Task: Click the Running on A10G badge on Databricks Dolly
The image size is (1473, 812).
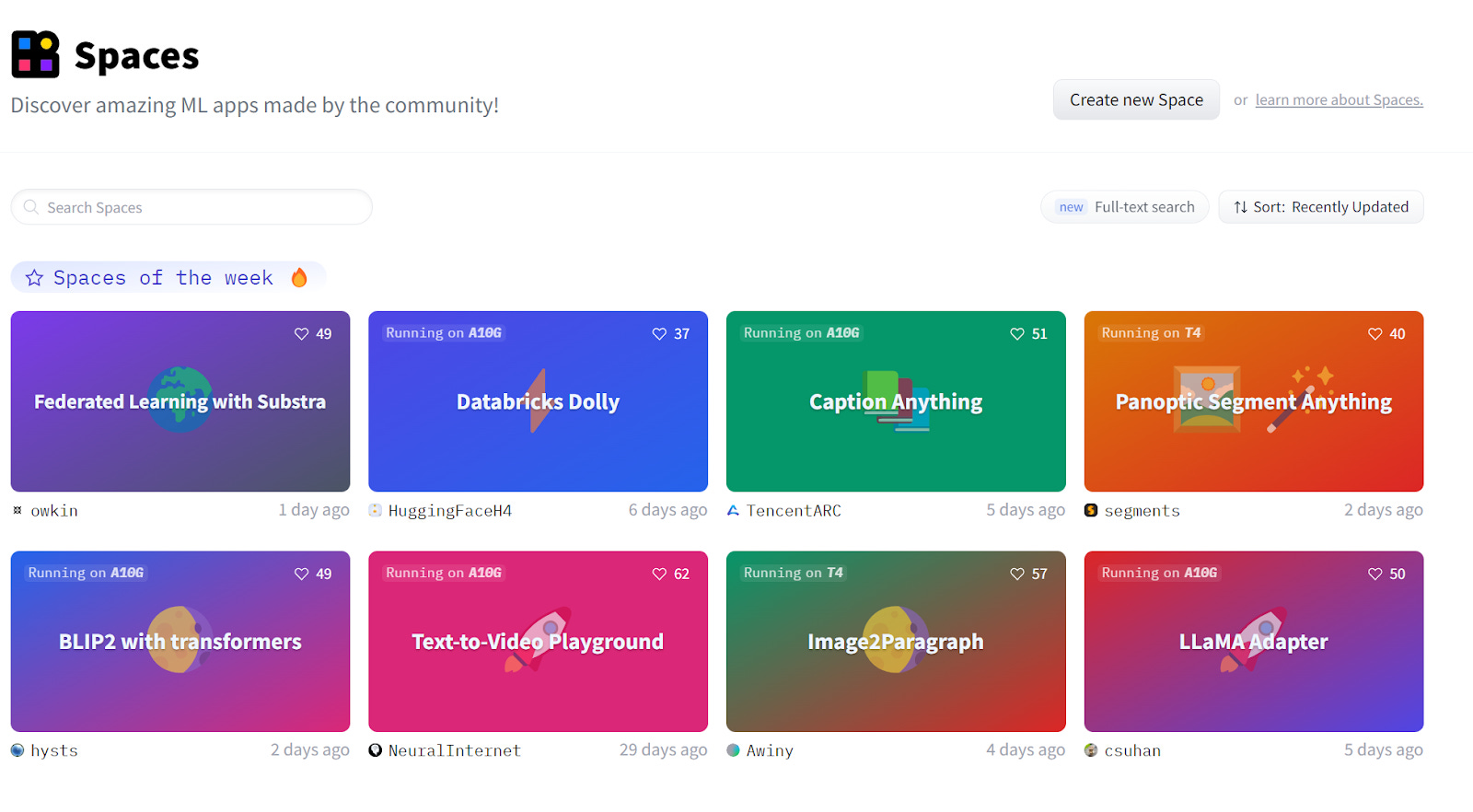Action: 444,333
